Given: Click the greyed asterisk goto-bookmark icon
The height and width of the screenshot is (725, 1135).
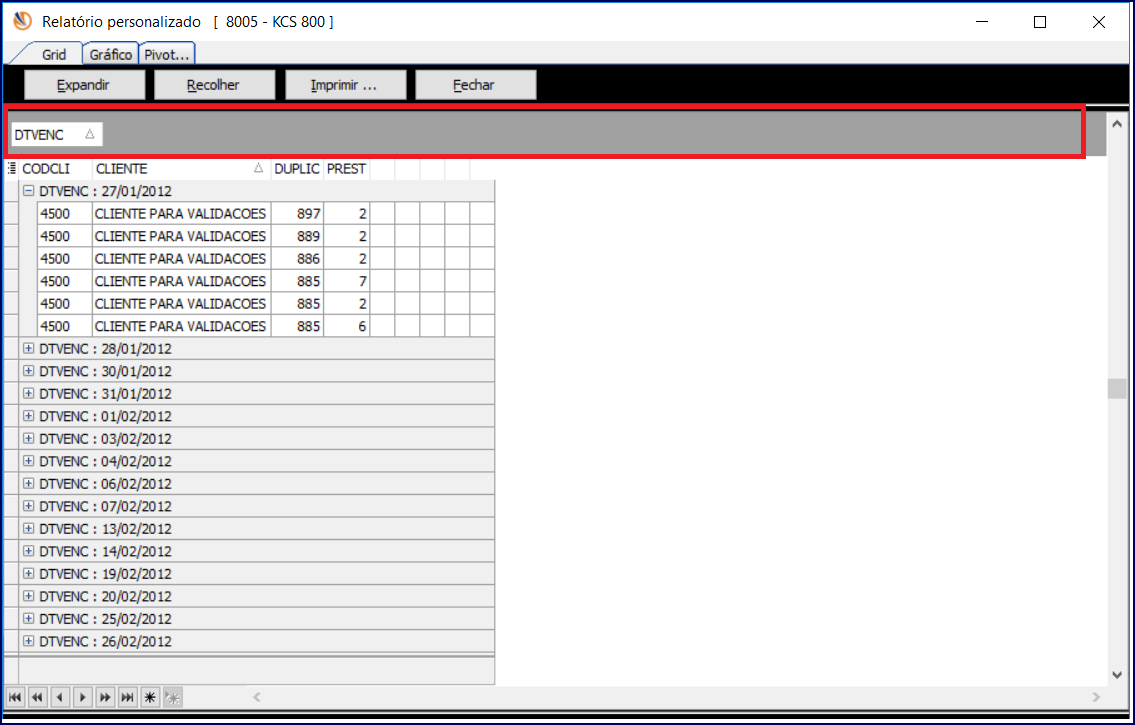Looking at the screenshot, I should [172, 698].
